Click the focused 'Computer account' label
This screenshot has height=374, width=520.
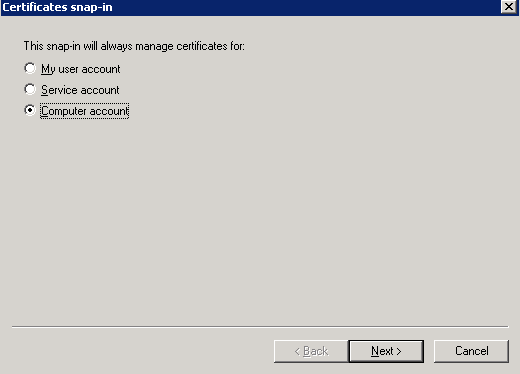coord(85,111)
